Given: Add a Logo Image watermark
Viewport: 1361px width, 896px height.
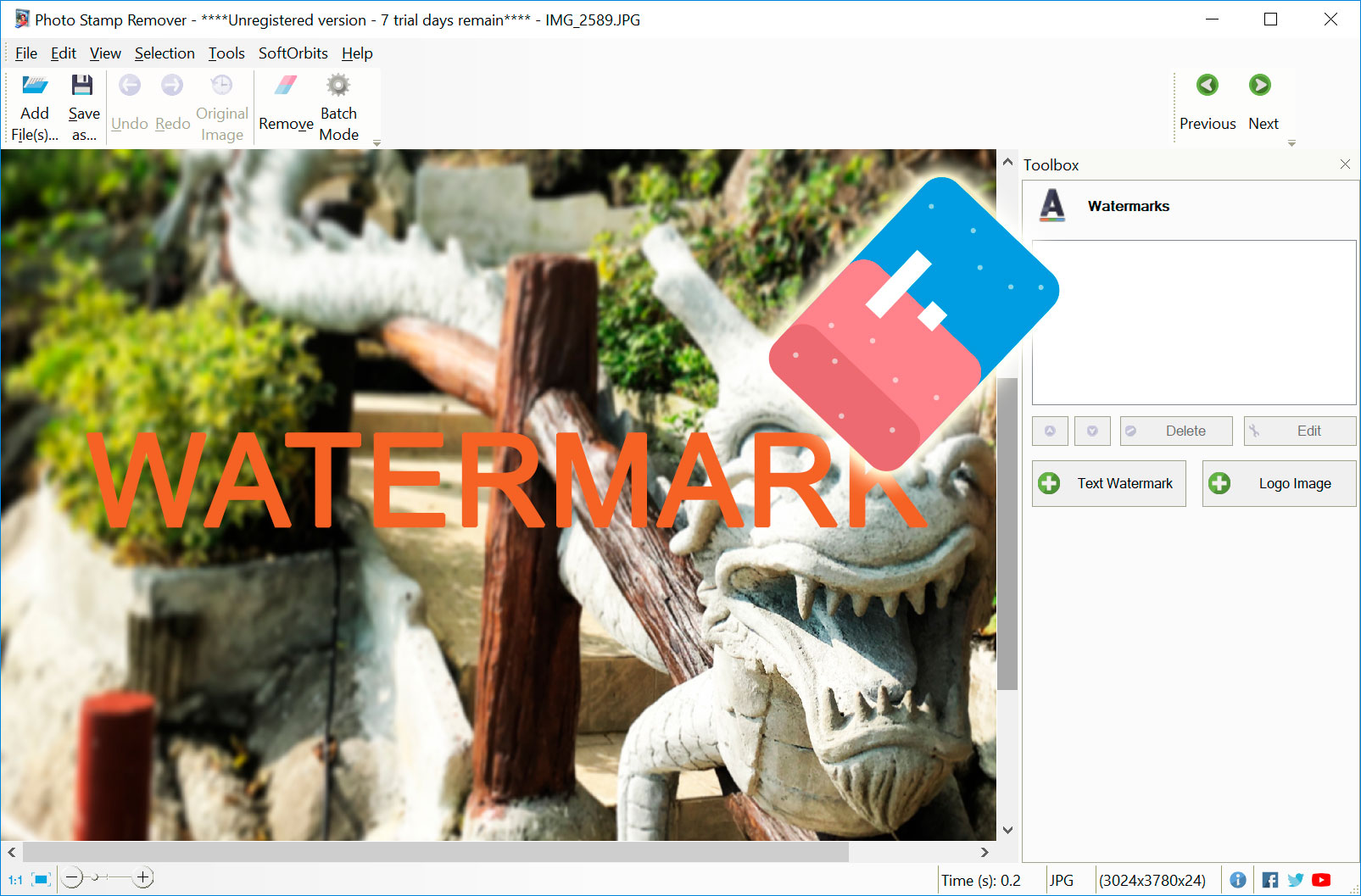Looking at the screenshot, I should pos(1279,483).
